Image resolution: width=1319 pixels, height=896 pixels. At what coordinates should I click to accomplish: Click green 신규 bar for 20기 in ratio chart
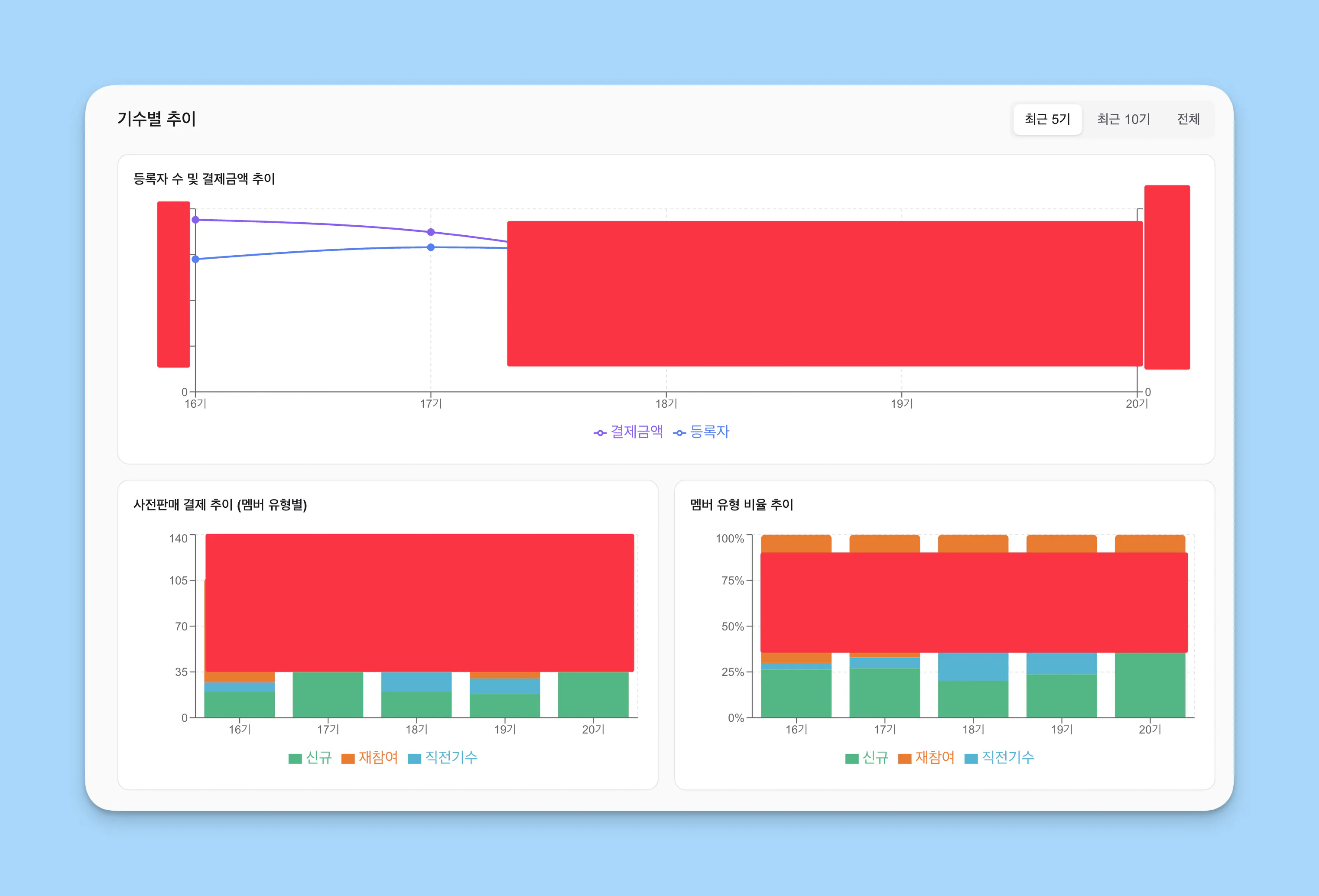(x=1150, y=685)
